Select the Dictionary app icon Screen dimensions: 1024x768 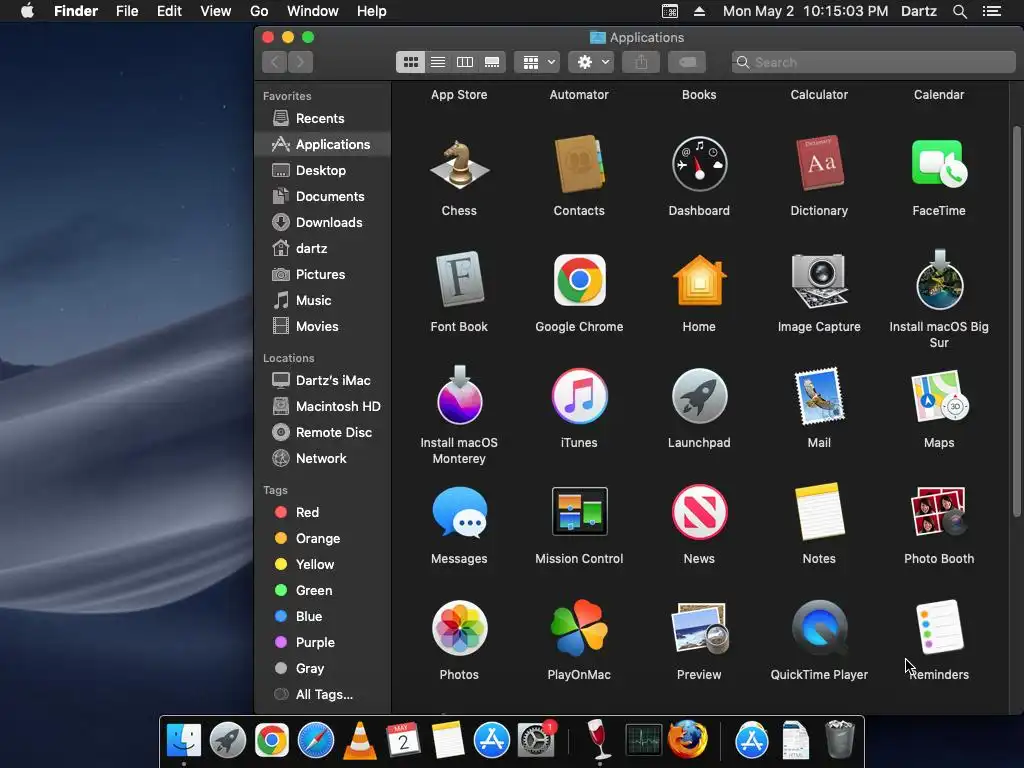pos(819,163)
